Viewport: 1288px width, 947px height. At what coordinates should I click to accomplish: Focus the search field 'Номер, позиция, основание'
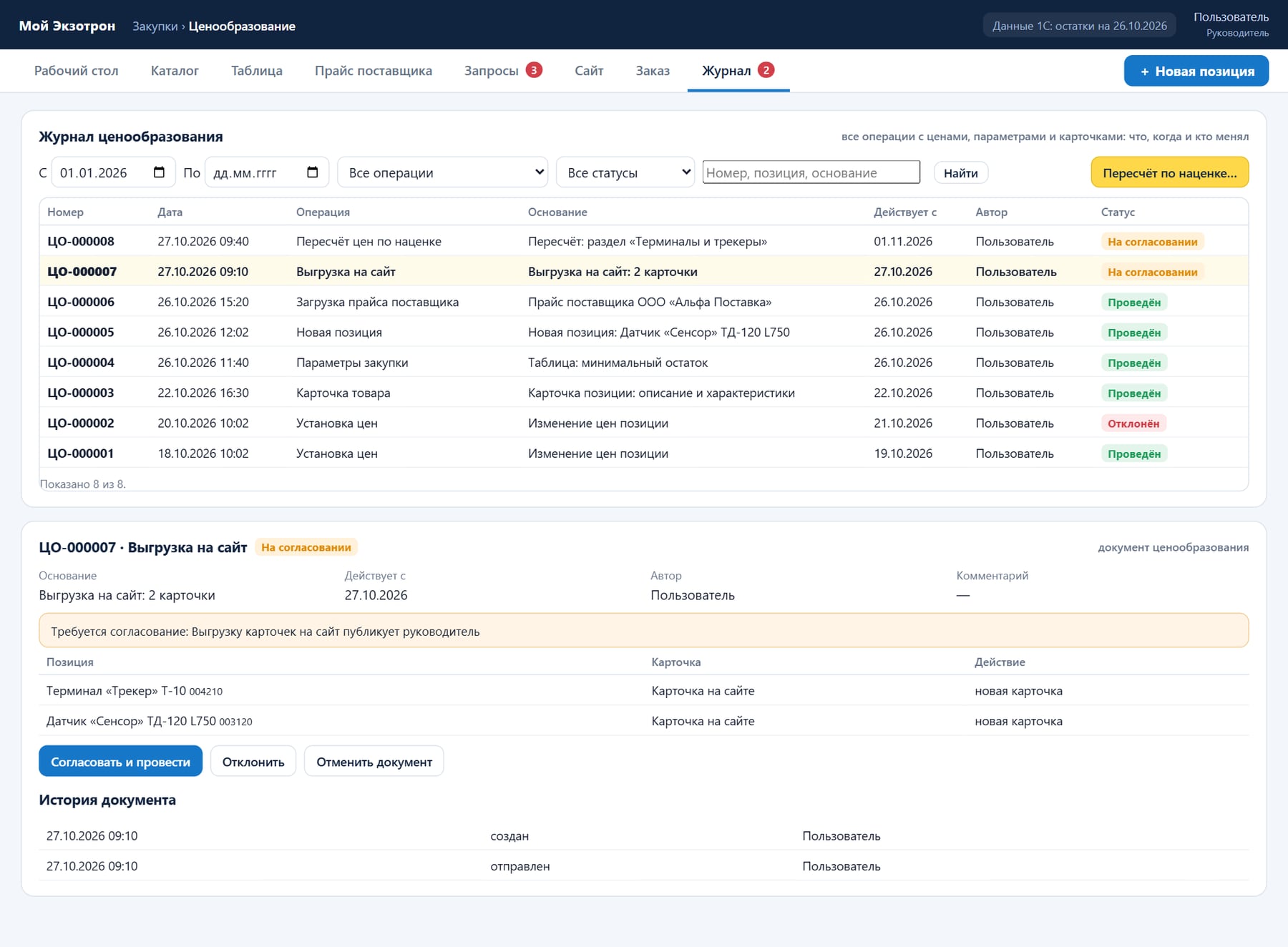click(x=811, y=172)
